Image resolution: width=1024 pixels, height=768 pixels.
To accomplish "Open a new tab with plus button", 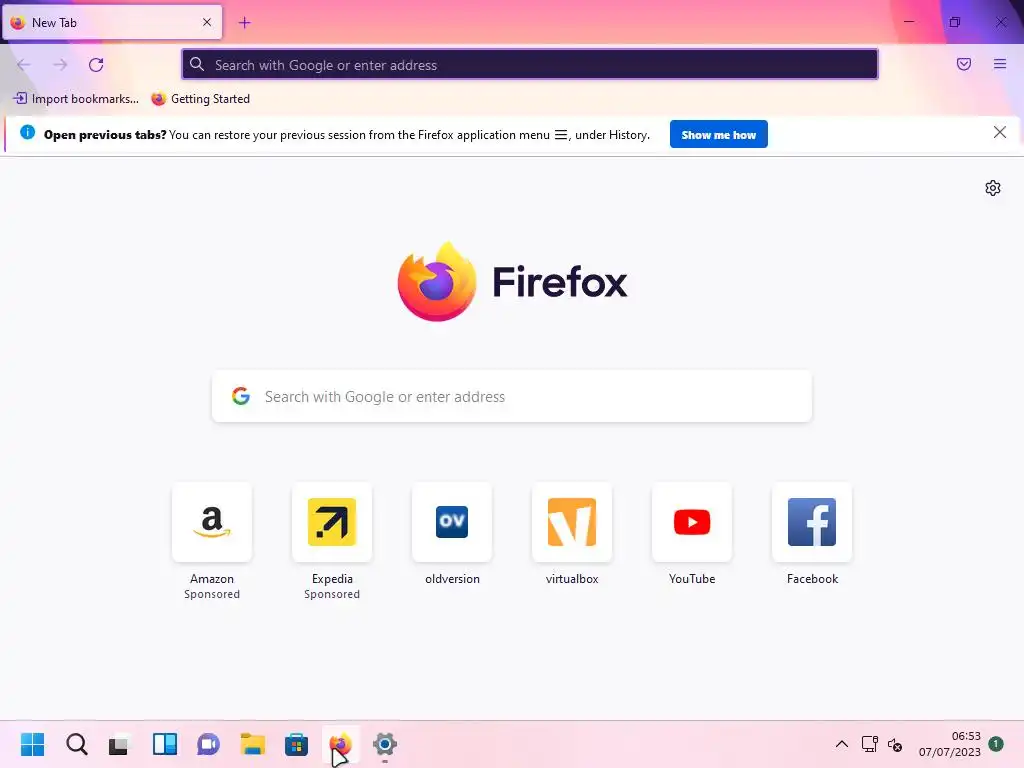I will (244, 23).
